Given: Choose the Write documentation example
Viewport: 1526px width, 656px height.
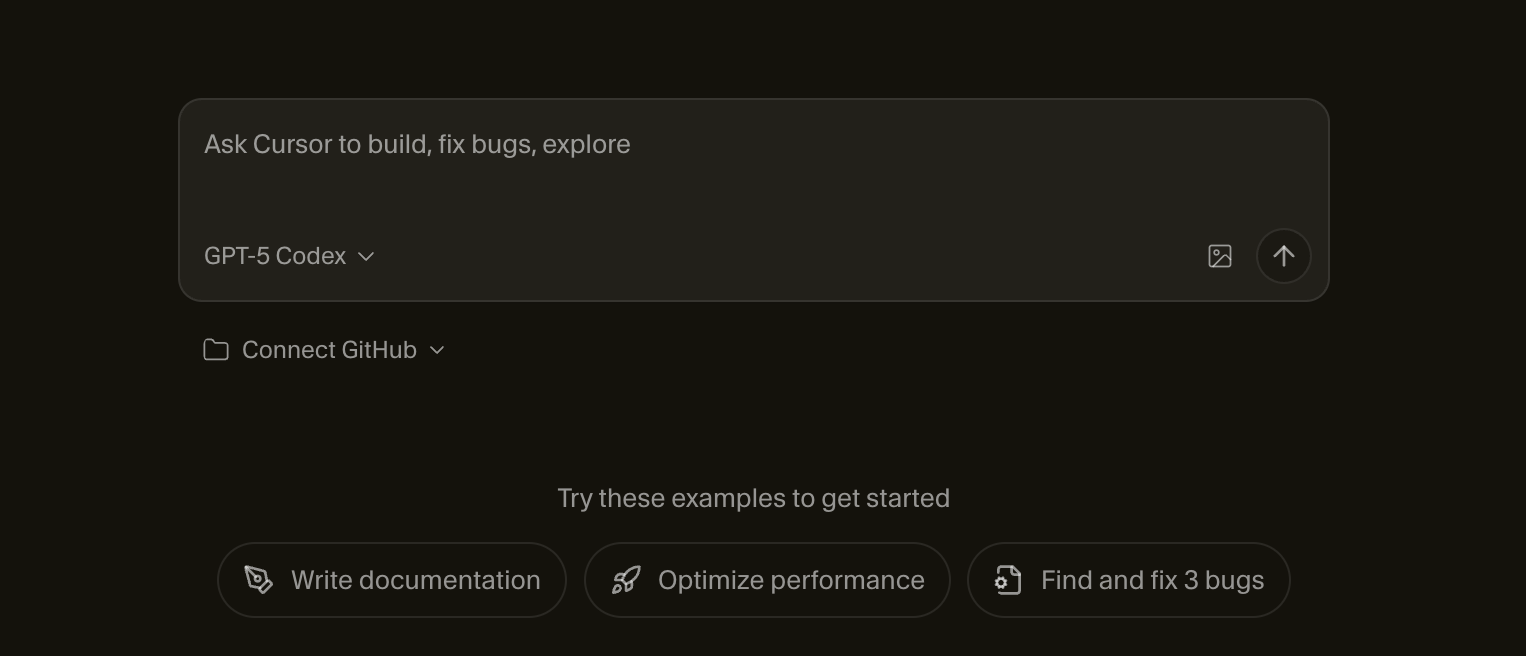Looking at the screenshot, I should [392, 580].
